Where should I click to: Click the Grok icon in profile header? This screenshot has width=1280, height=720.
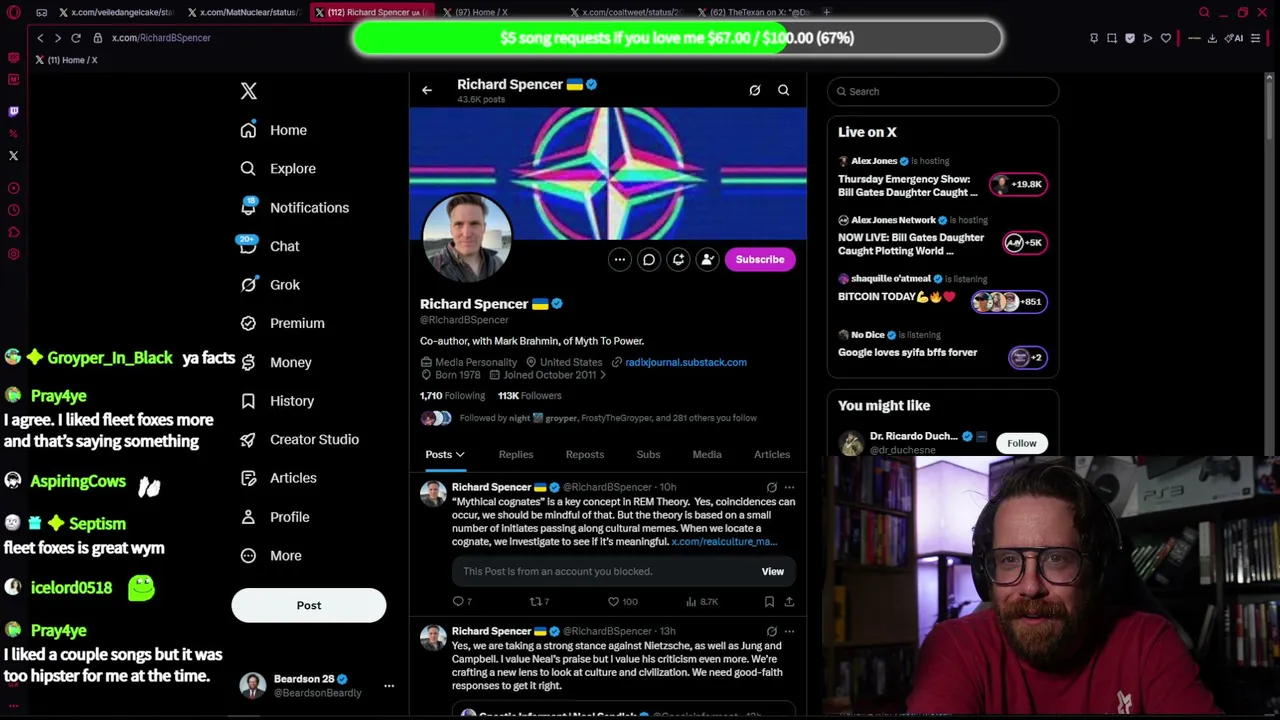coord(755,90)
